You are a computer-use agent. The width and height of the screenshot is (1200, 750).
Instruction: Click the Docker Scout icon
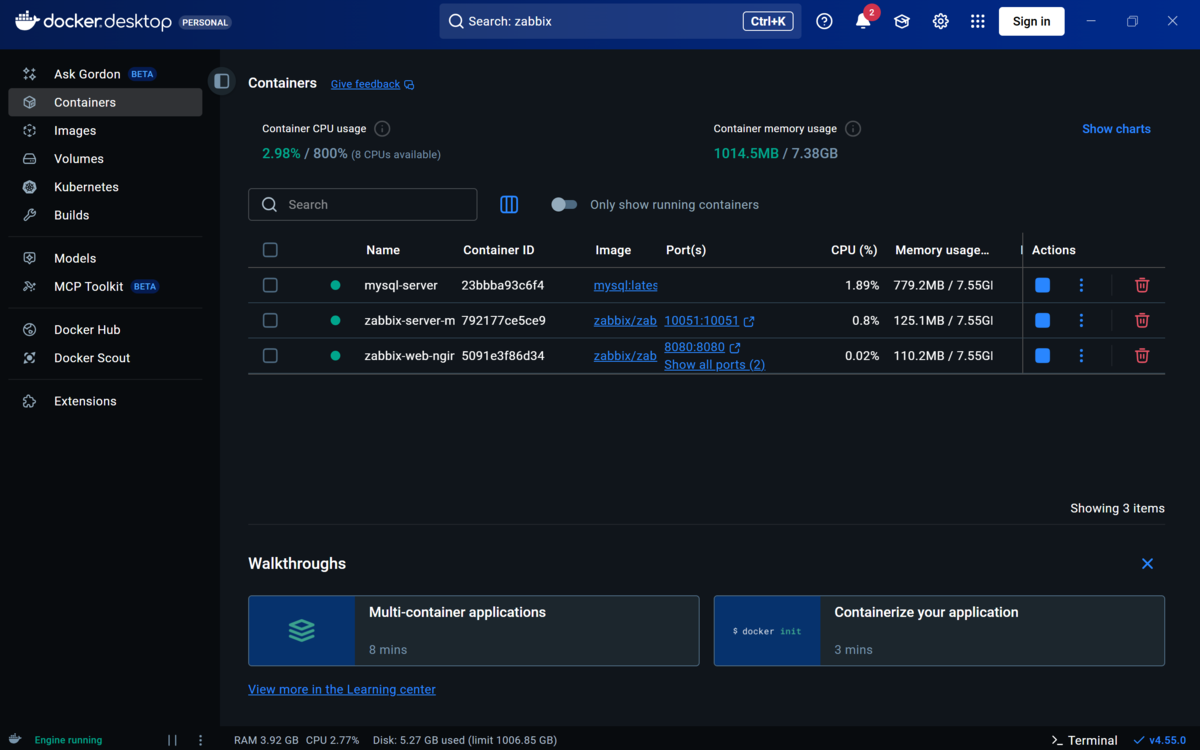pos(30,357)
